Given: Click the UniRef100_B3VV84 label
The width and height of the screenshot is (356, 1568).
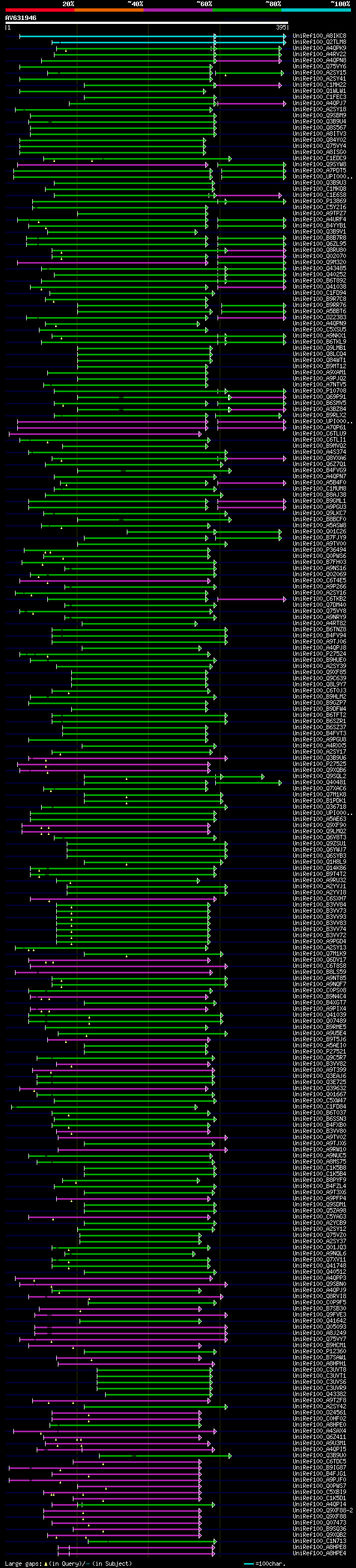Looking at the screenshot, I should (x=319, y=904).
